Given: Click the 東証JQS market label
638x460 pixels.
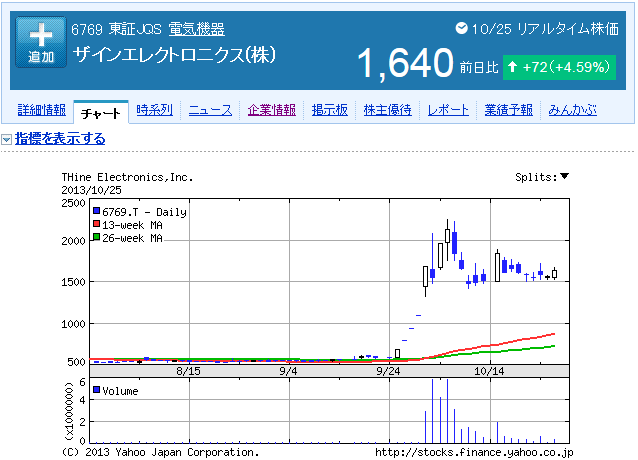Looking at the screenshot, I should coord(135,29).
